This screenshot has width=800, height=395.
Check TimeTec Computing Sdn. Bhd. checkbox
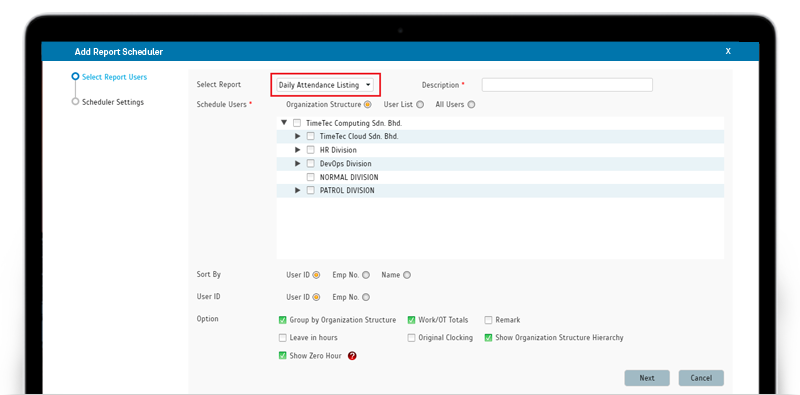coord(297,123)
